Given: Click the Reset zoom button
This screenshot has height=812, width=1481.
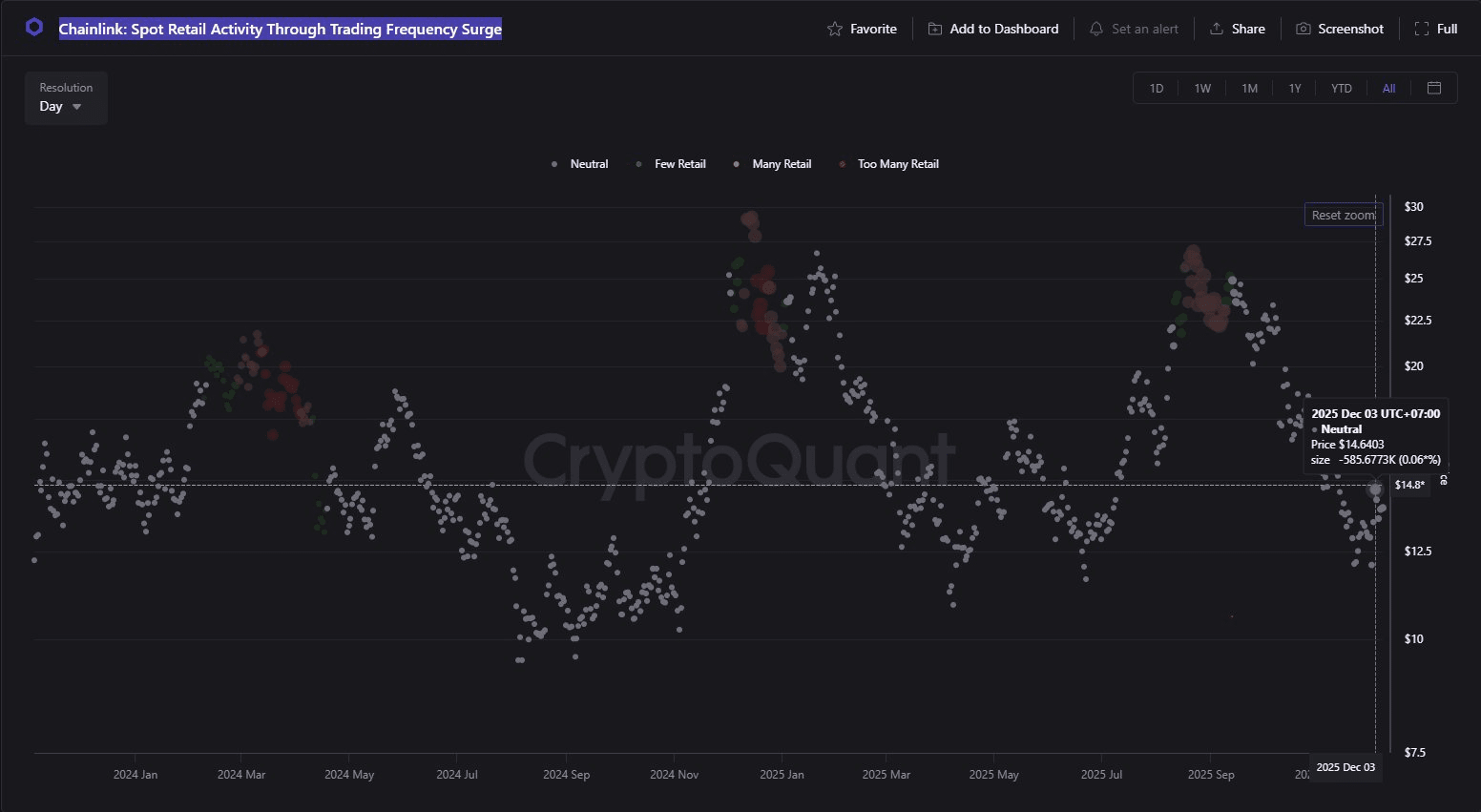Looking at the screenshot, I should click(1344, 215).
